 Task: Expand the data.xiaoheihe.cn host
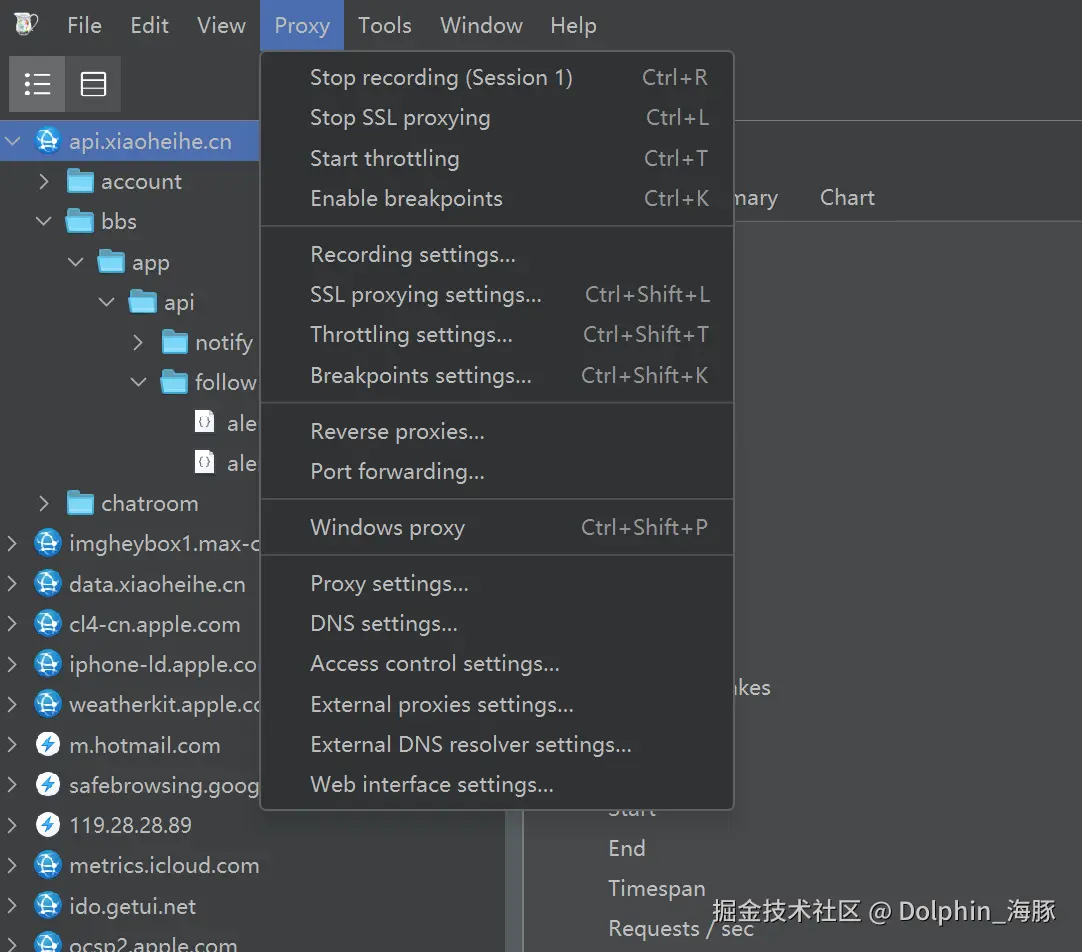[12, 584]
